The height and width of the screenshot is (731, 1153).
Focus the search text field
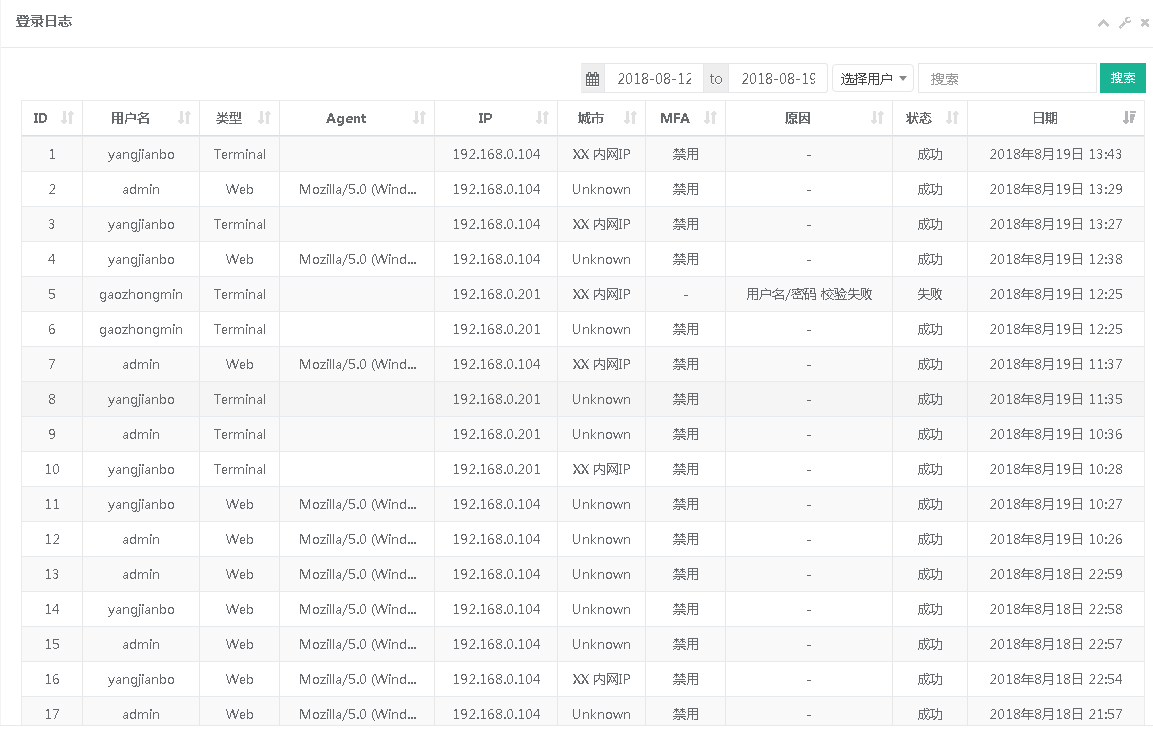[1006, 79]
